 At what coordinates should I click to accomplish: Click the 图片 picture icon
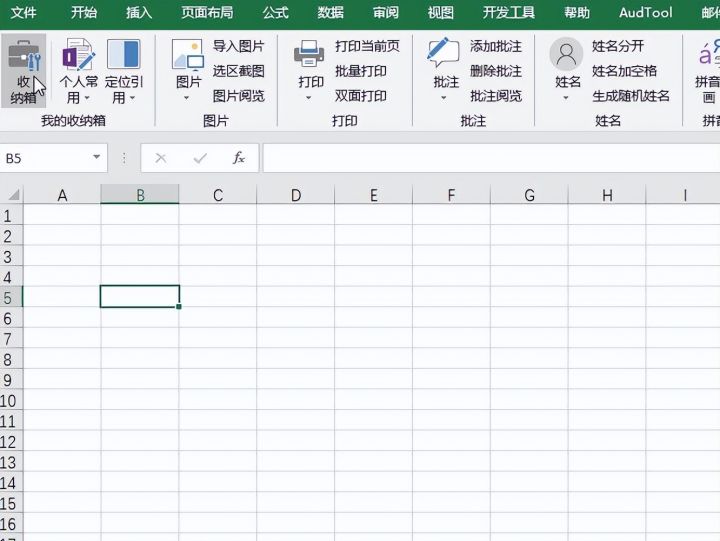[x=188, y=55]
